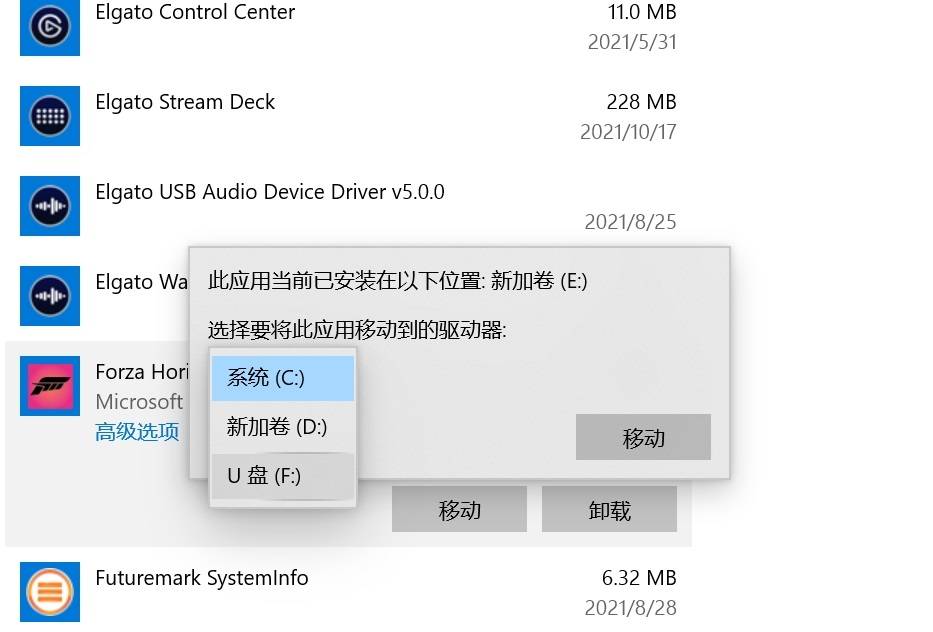Click the 卸载 button for Forza Horizon
The image size is (933, 632).
point(610,509)
